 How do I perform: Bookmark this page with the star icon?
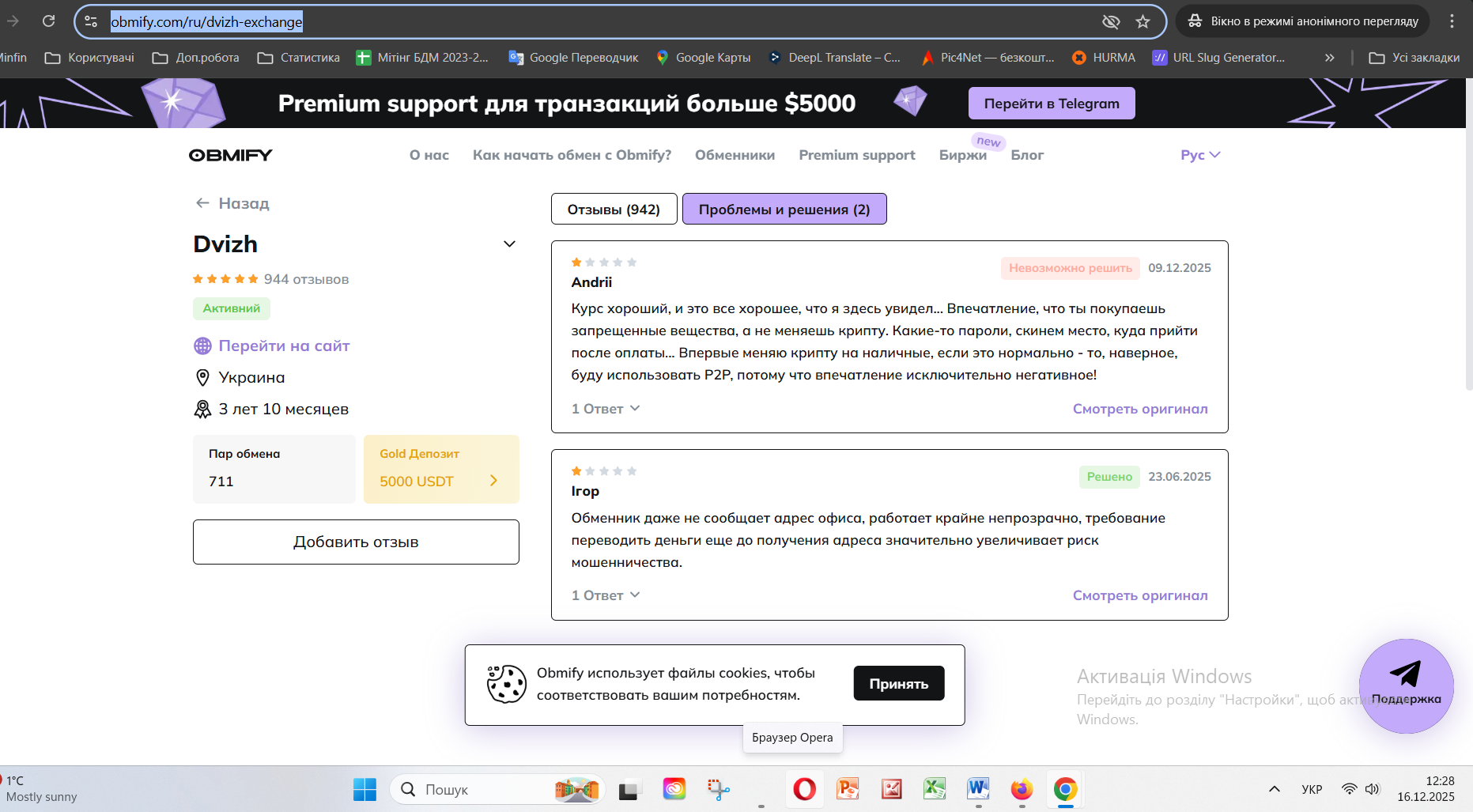click(x=1143, y=21)
